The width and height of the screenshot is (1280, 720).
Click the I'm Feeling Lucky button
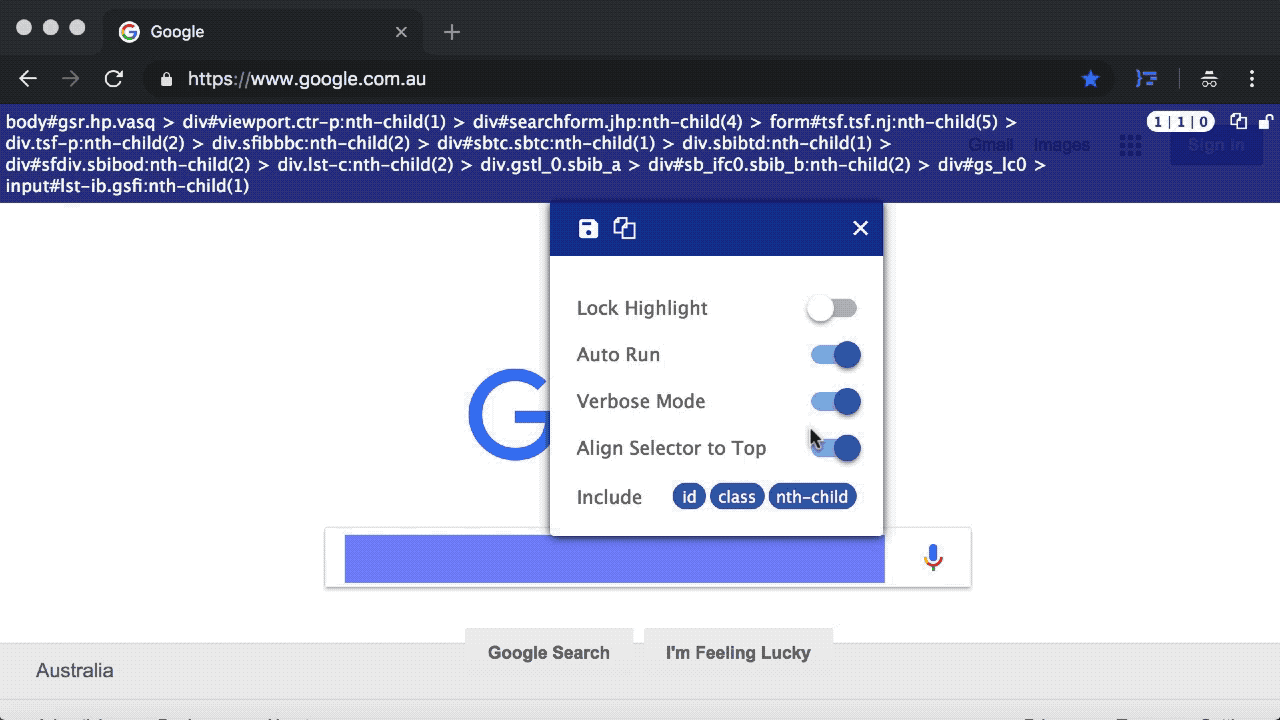(x=738, y=653)
